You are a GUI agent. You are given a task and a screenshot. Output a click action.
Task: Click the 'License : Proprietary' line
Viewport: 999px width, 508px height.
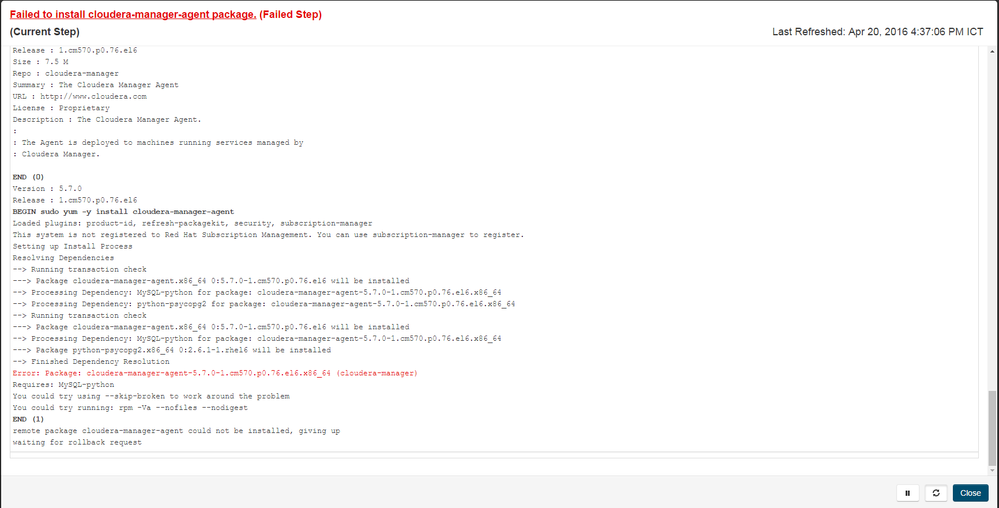coord(61,108)
